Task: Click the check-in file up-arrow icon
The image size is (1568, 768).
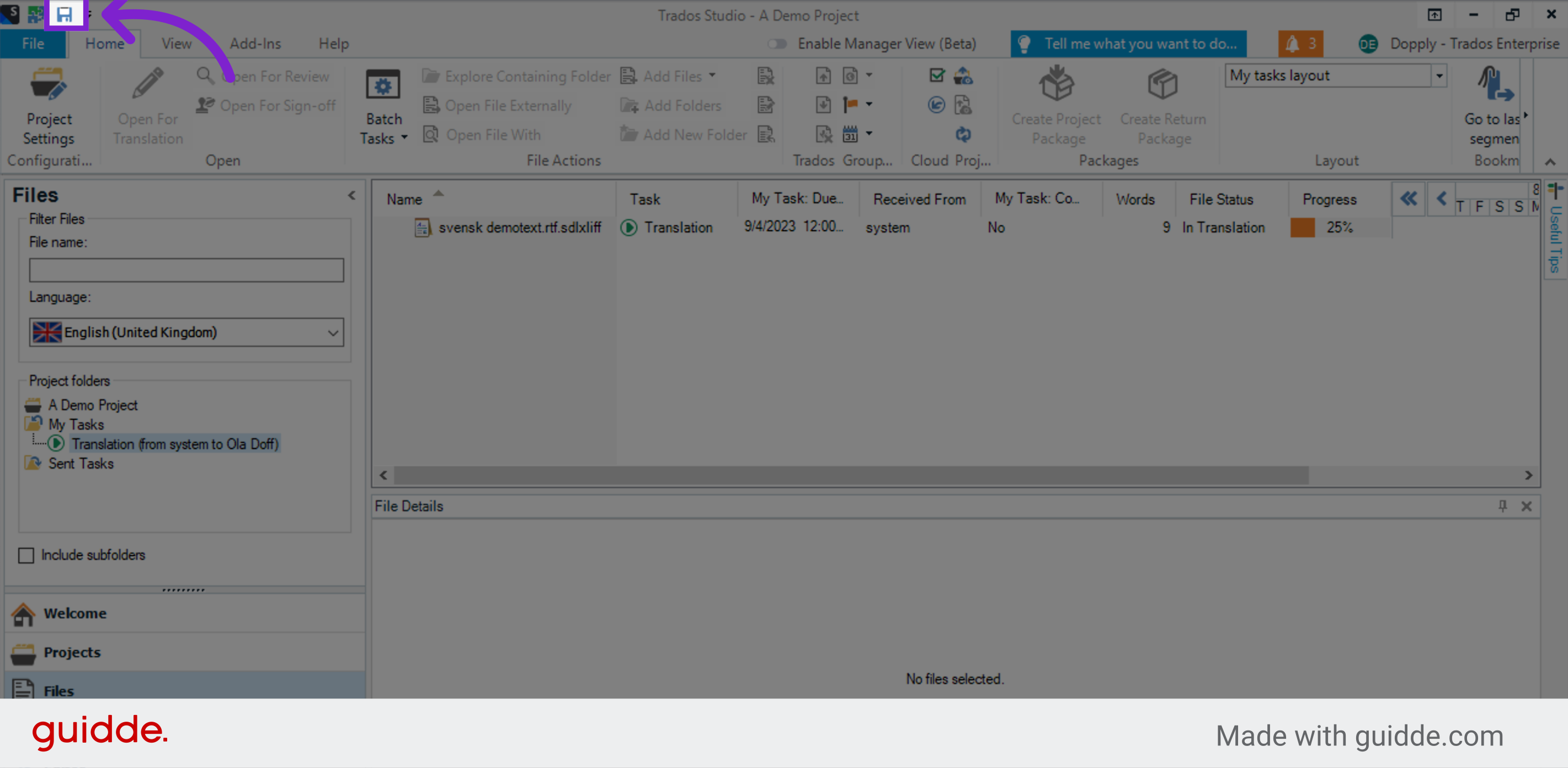Action: (823, 76)
